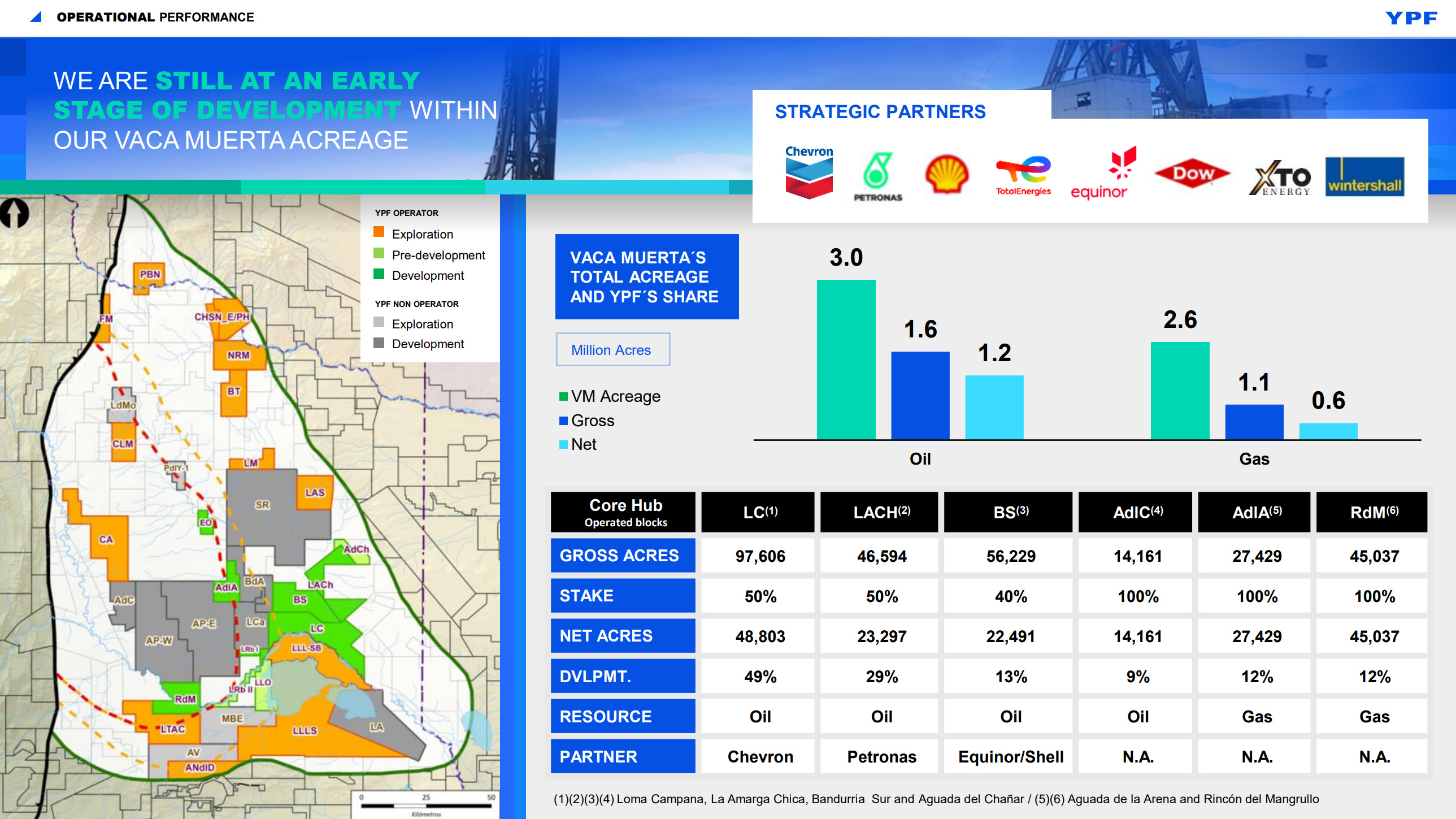Click the Equinor logo
Image resolution: width=1456 pixels, height=819 pixels.
point(1103,173)
